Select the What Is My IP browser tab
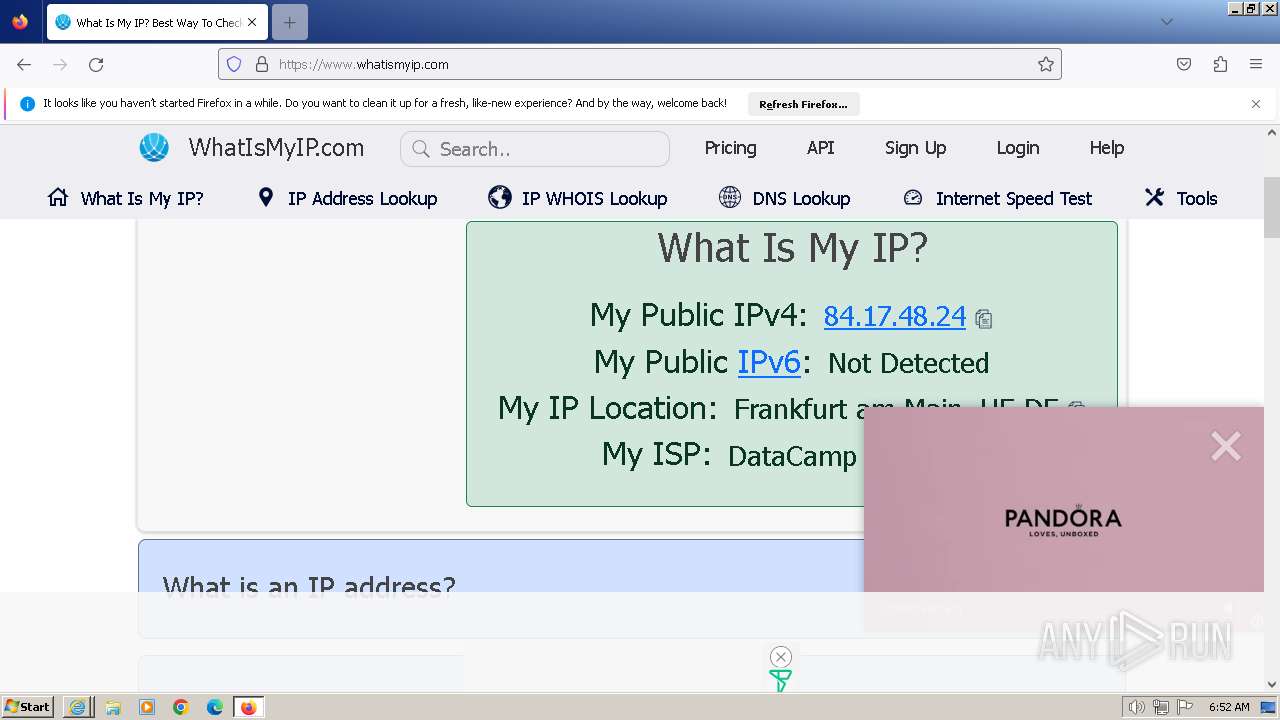Viewport: 1280px width, 720px height. click(156, 22)
